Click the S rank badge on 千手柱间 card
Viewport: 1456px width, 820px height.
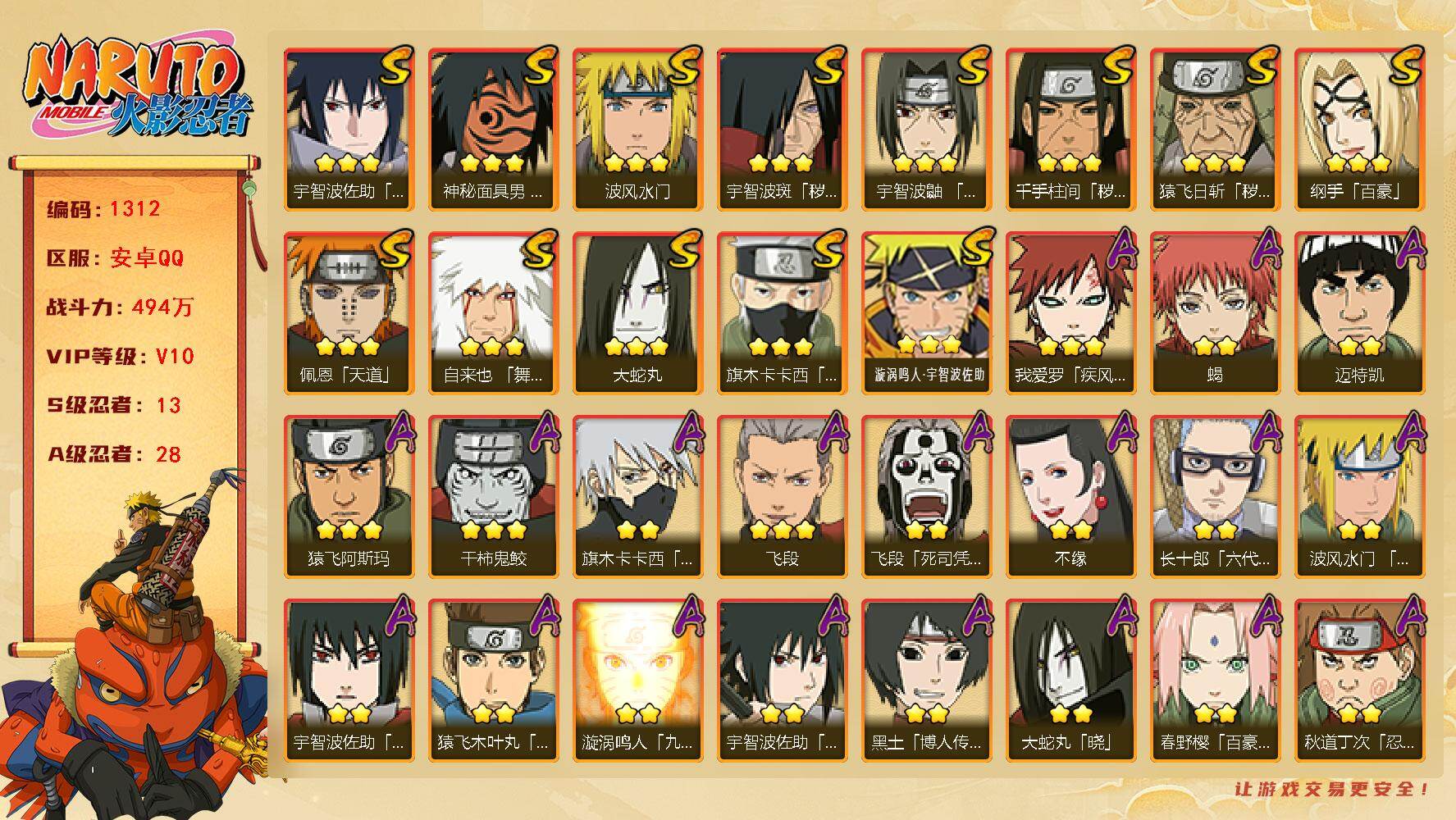coord(1117,66)
